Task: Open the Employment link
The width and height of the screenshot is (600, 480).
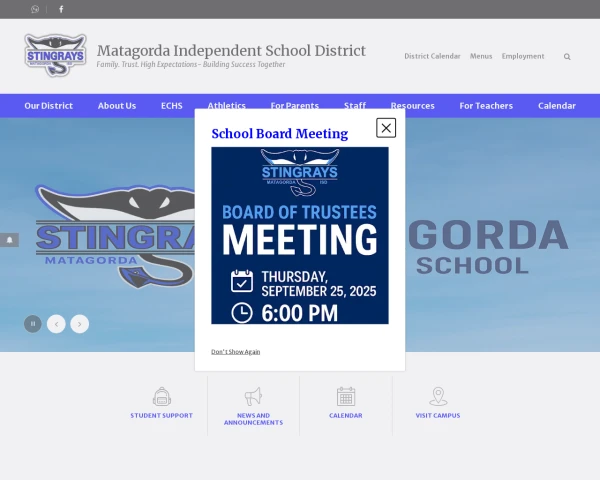Action: (x=523, y=56)
